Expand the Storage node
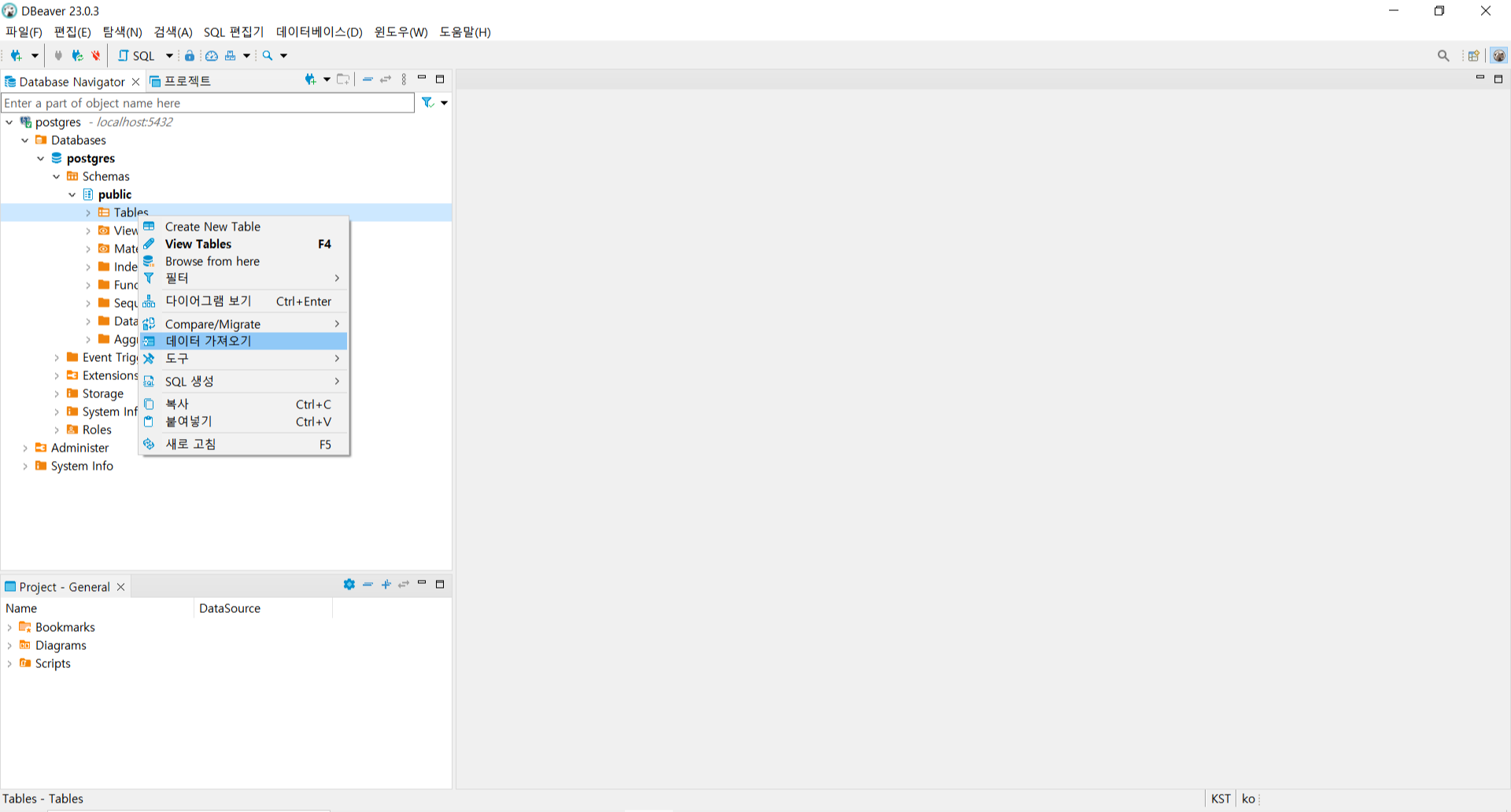Screen dimensions: 1511x812 pyautogui.click(x=57, y=393)
